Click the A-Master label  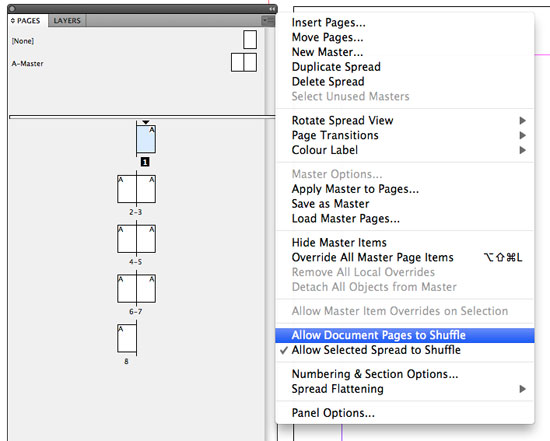tap(28, 64)
